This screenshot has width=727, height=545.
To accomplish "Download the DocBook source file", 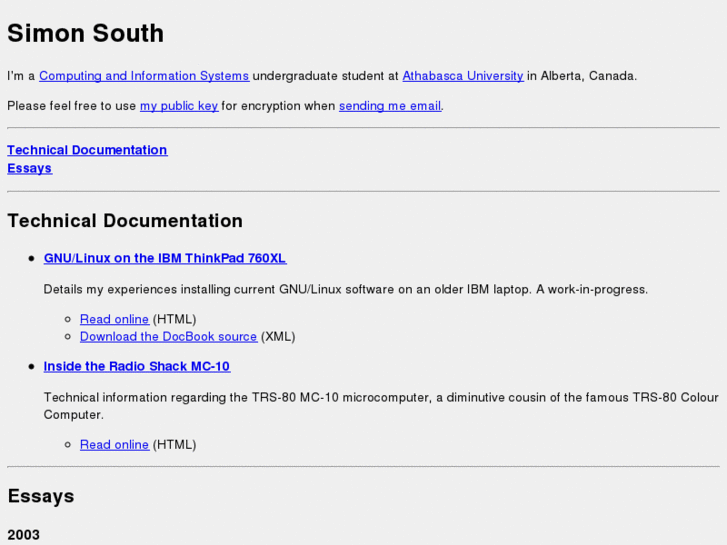I will (x=168, y=336).
